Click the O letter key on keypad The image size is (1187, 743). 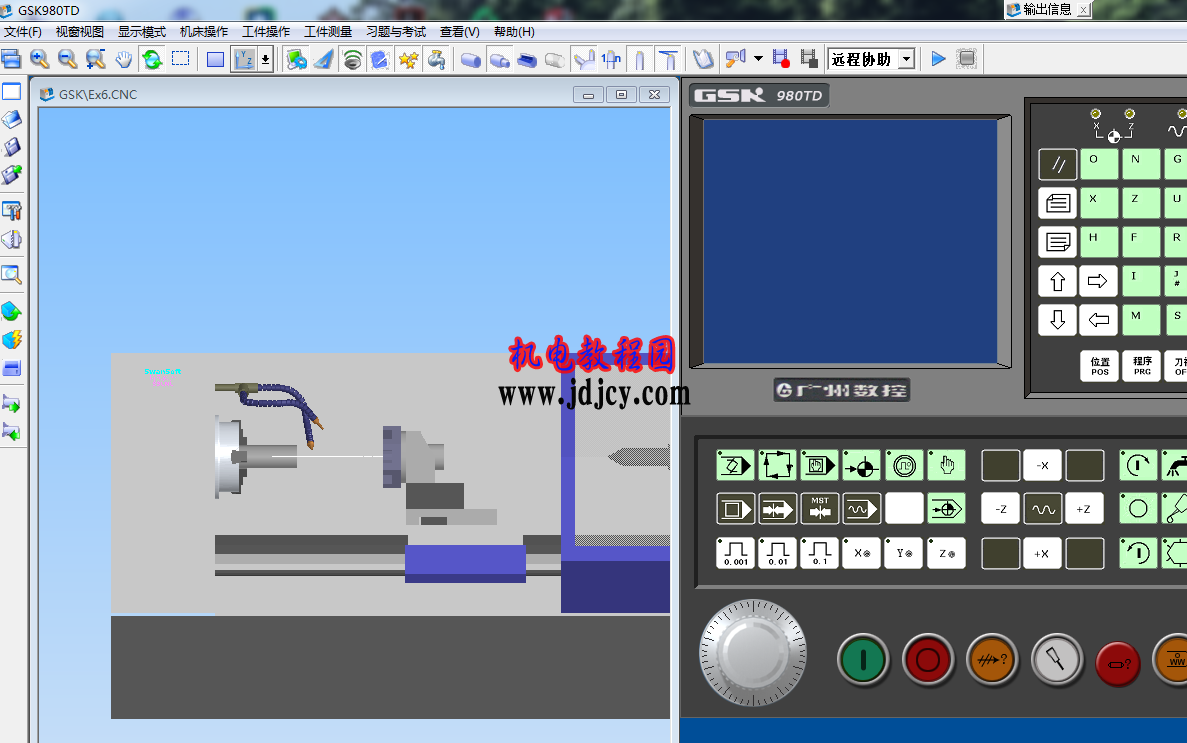pyautogui.click(x=1099, y=164)
